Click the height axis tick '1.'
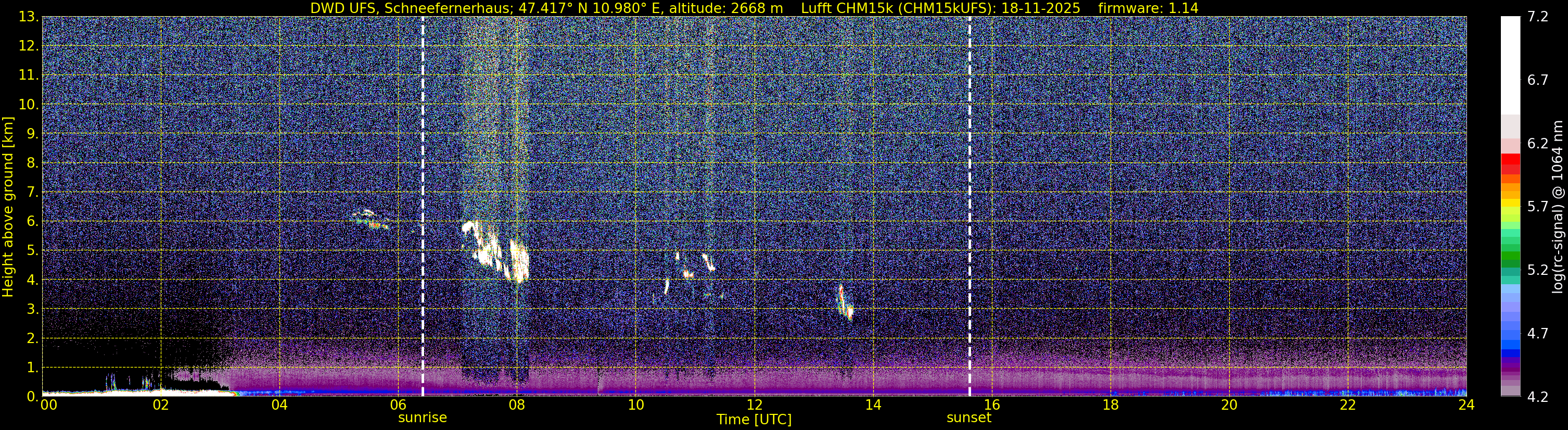Screen dimensions: 1568x430 (x=32, y=368)
